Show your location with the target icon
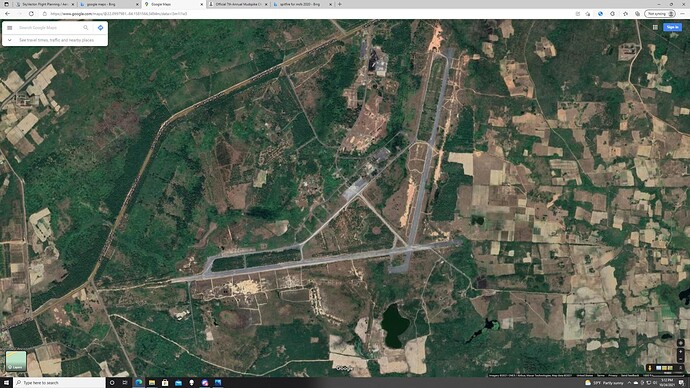The height and width of the screenshot is (388, 690). click(x=681, y=343)
